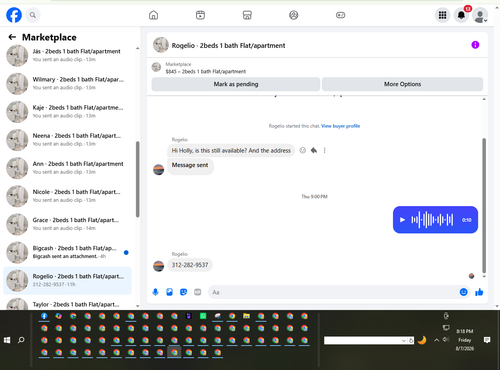500x370 pixels.
Task: Click the 'Message sent' bubble
Action: (190, 165)
